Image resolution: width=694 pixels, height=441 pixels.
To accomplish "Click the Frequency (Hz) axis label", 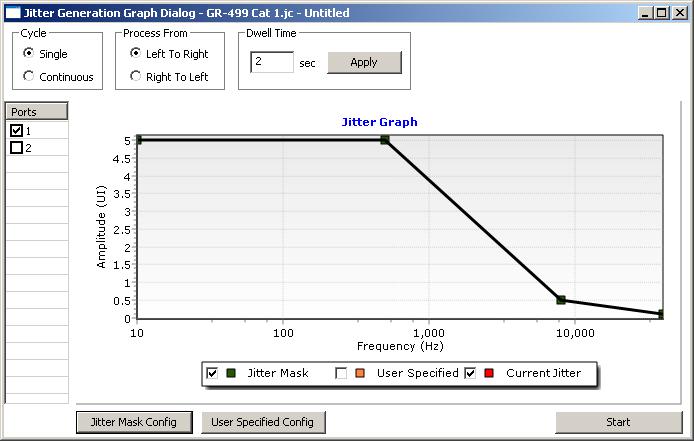I will point(400,346).
